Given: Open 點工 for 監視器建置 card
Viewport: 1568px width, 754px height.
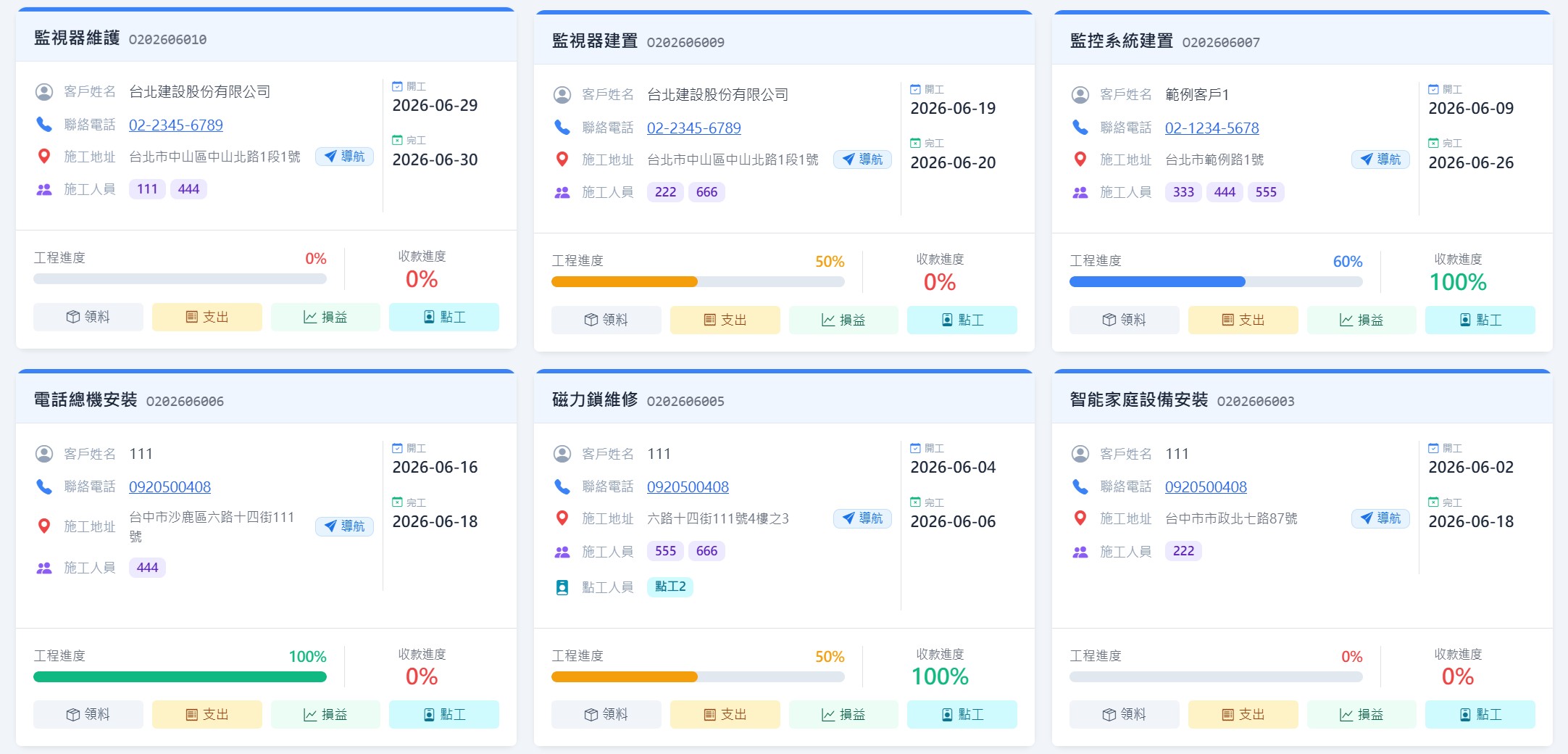Looking at the screenshot, I should (x=962, y=320).
